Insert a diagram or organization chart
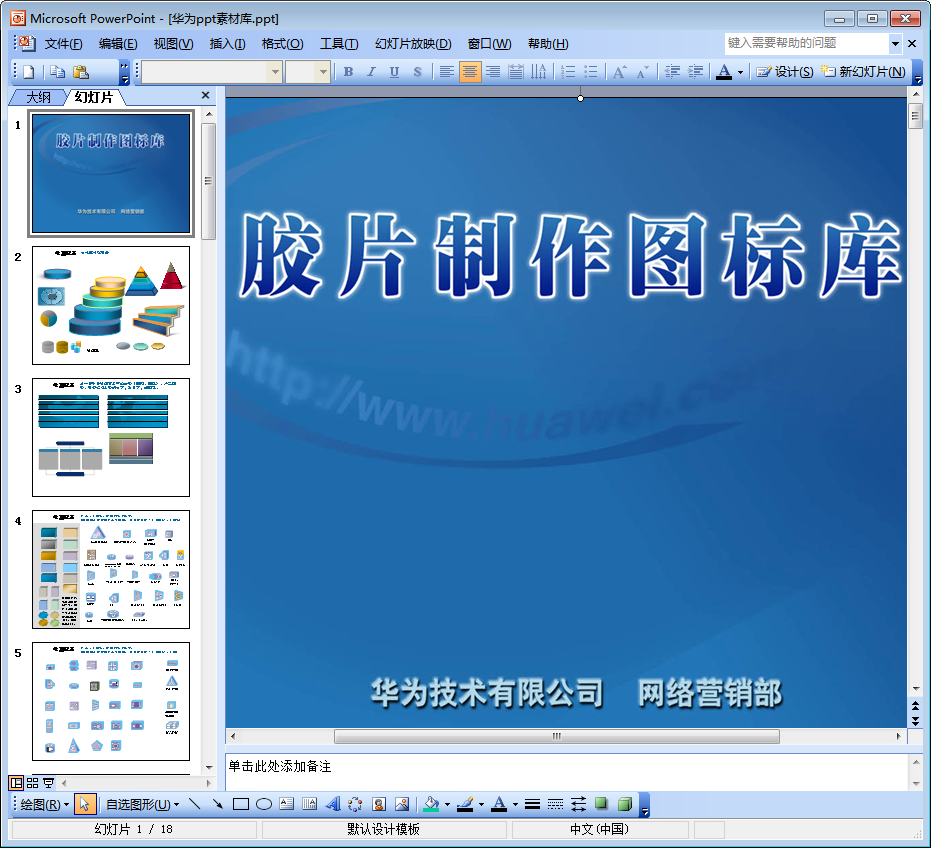Screen dimensions: 931x848 (x=355, y=804)
